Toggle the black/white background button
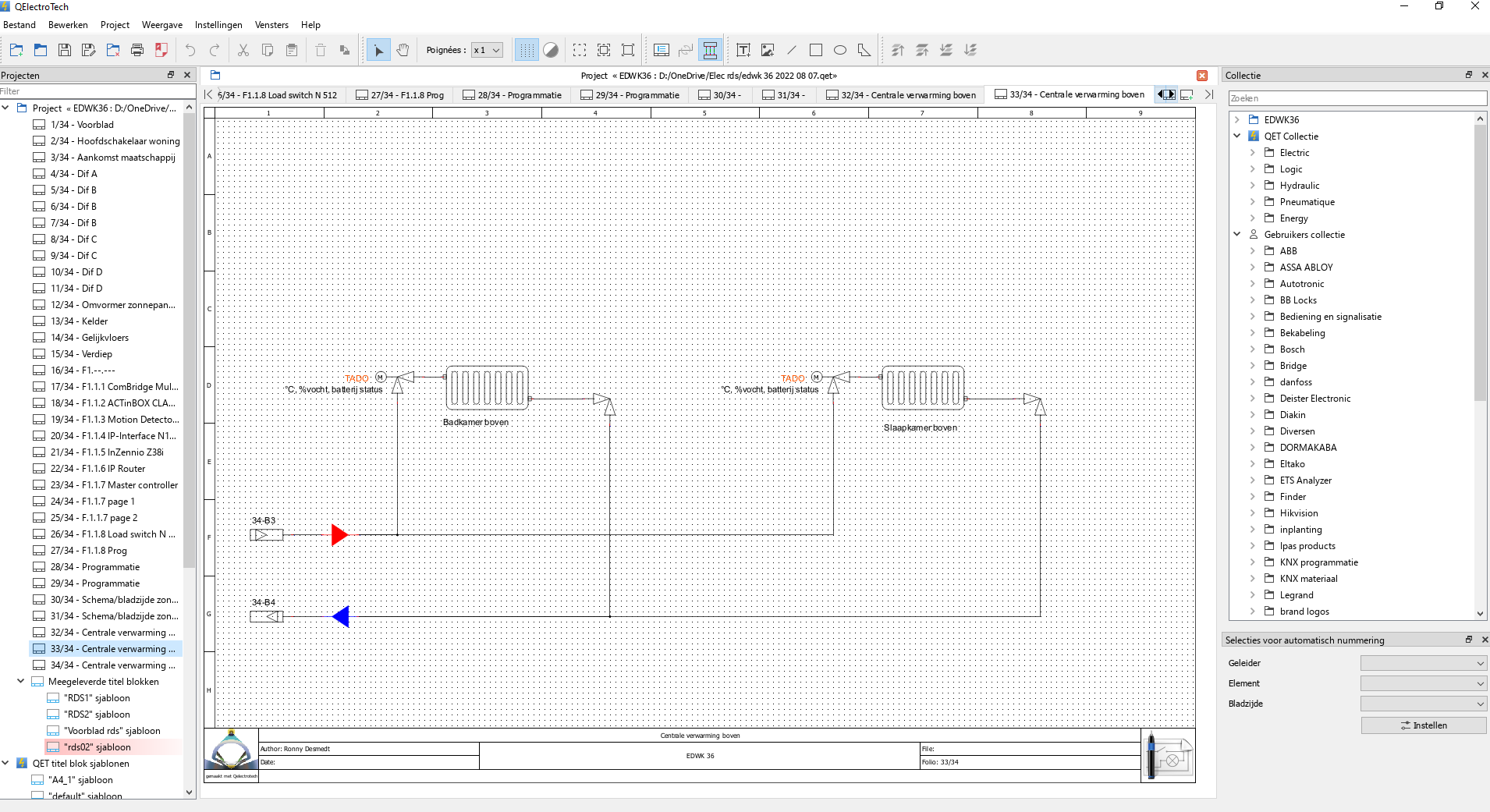 (x=551, y=51)
